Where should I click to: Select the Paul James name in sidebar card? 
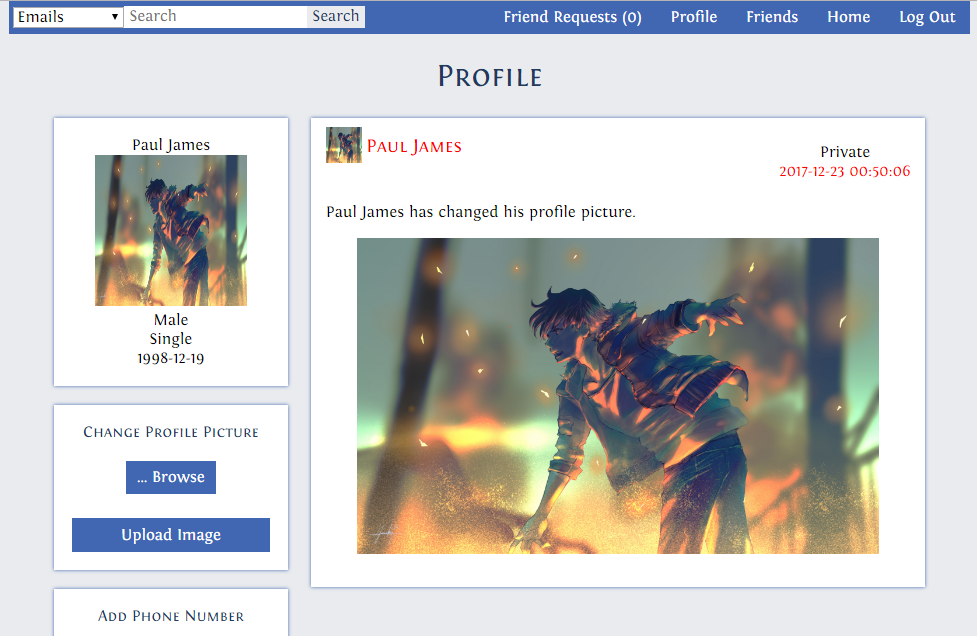coord(171,145)
